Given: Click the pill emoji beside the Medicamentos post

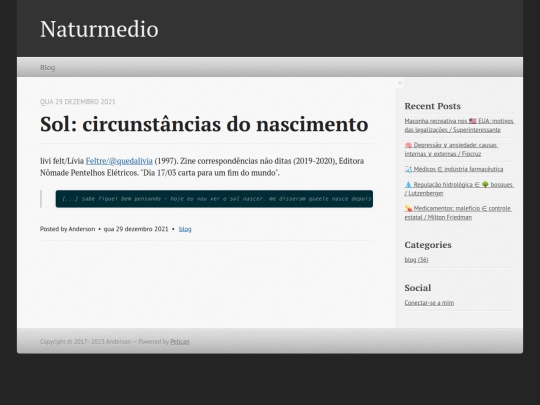Looking at the screenshot, I should pos(408,209).
